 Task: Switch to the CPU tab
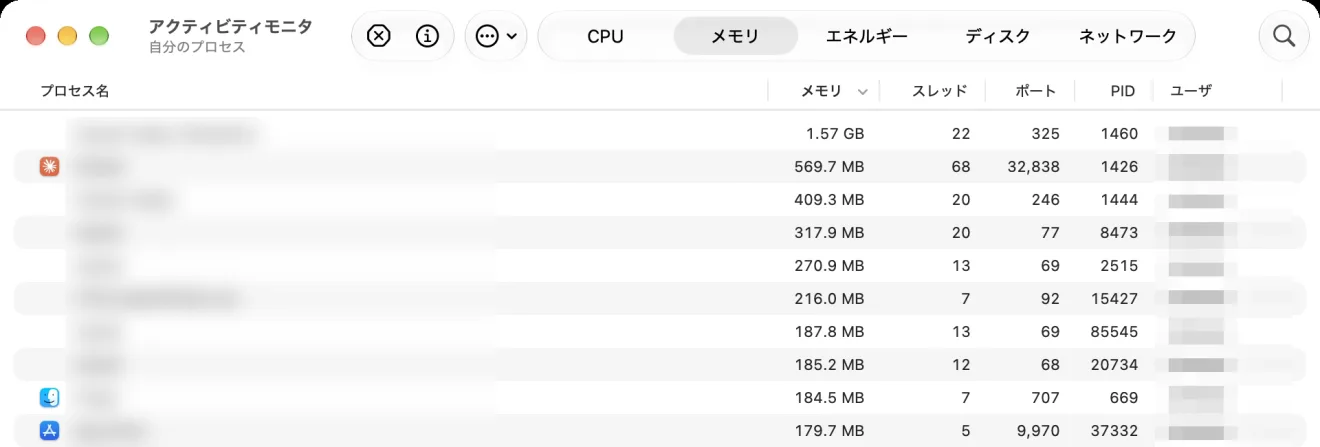coord(605,37)
